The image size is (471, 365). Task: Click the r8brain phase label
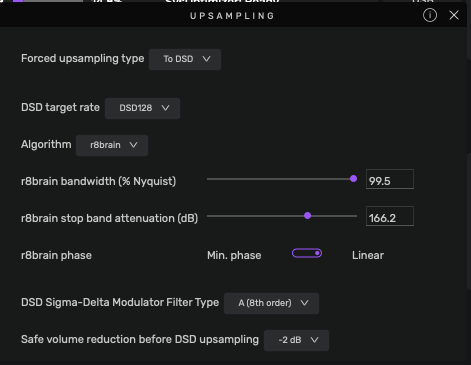click(x=56, y=255)
